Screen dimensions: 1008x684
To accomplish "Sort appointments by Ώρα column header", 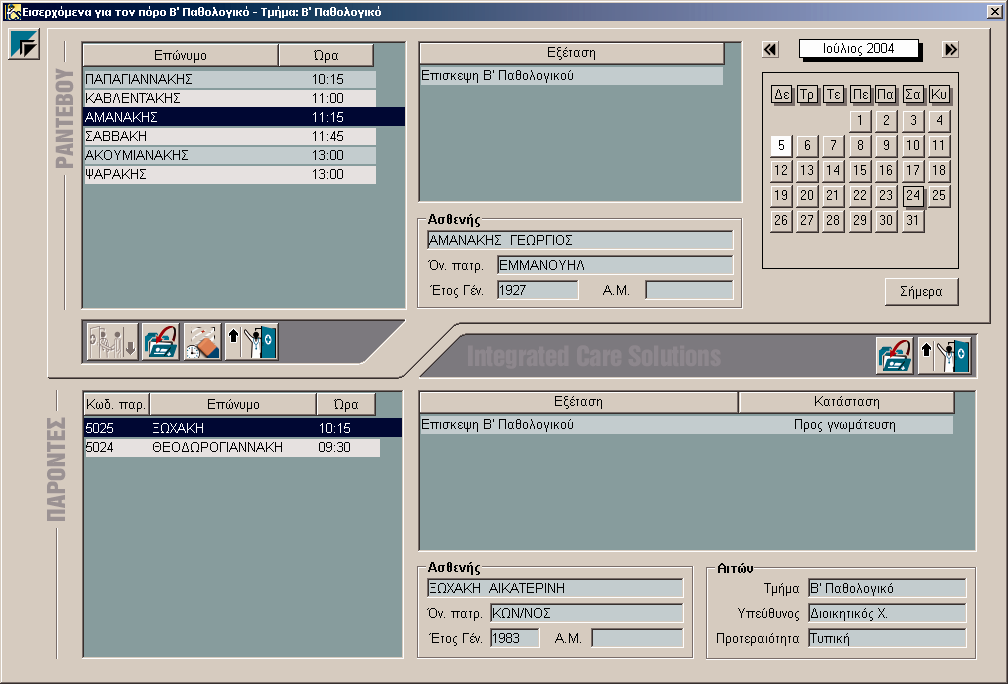I will click(326, 55).
